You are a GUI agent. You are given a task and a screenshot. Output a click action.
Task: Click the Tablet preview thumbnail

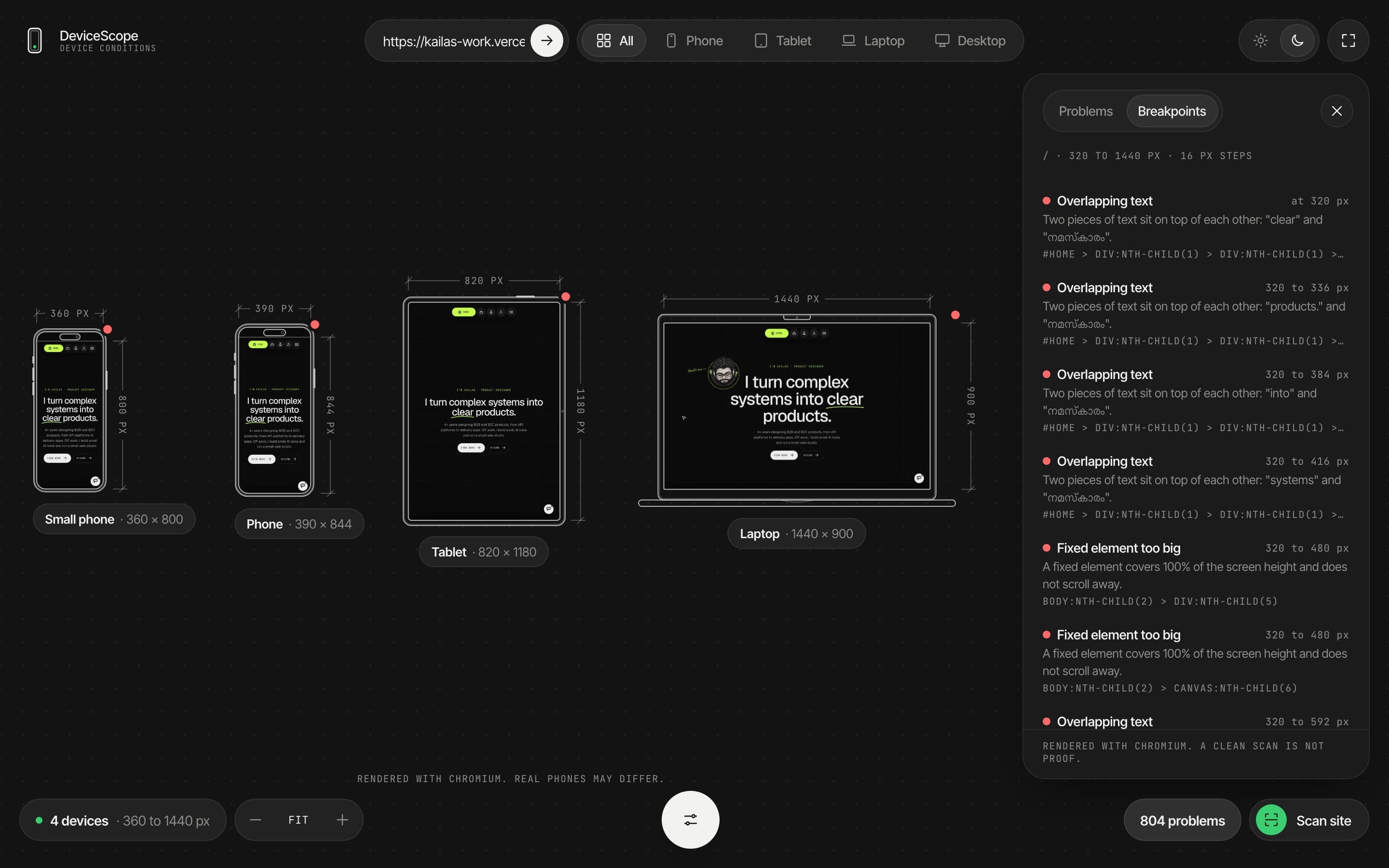point(484,411)
